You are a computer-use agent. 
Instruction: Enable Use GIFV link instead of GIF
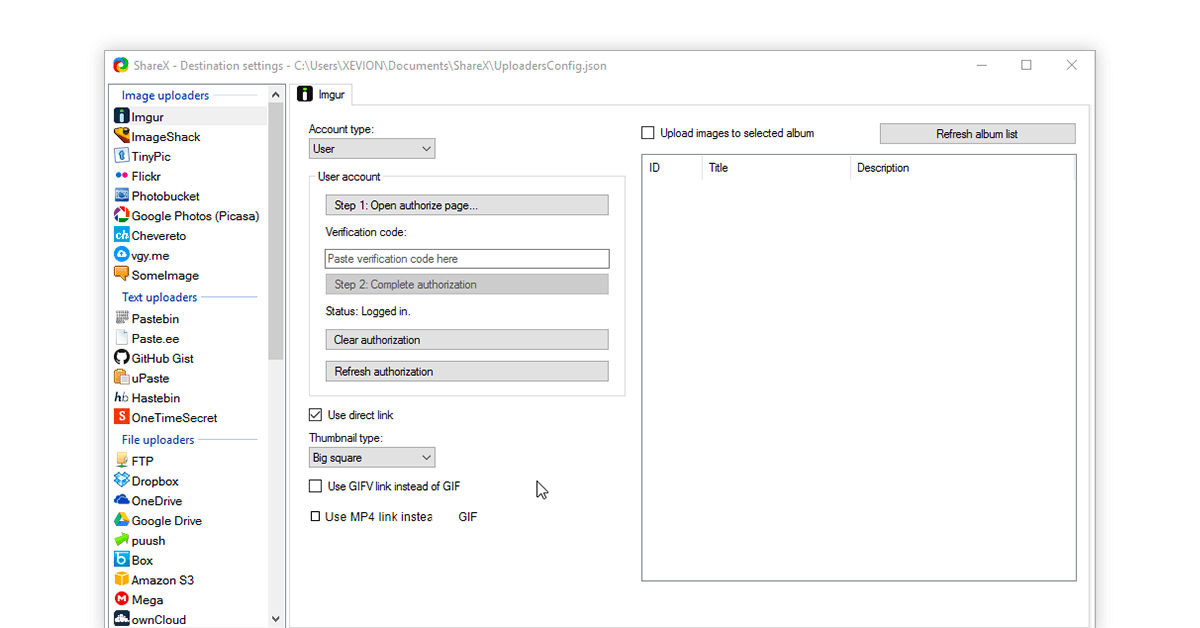315,486
